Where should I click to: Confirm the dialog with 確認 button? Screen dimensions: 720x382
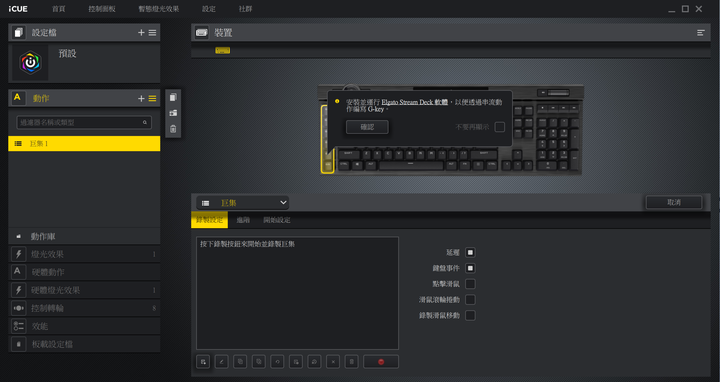367,127
